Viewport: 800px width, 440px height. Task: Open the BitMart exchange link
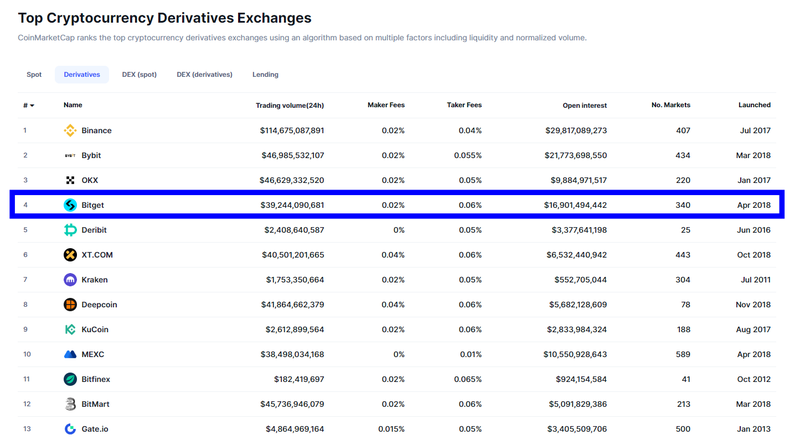(x=95, y=404)
